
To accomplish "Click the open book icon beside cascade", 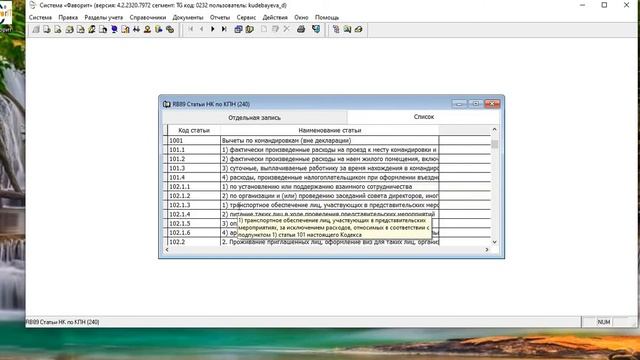I will [x=250, y=29].
